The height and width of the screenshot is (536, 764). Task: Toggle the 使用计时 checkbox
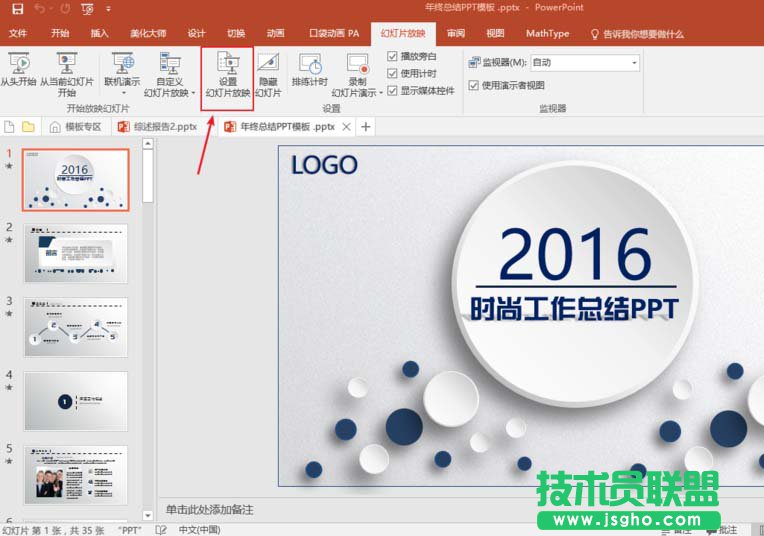pos(392,74)
